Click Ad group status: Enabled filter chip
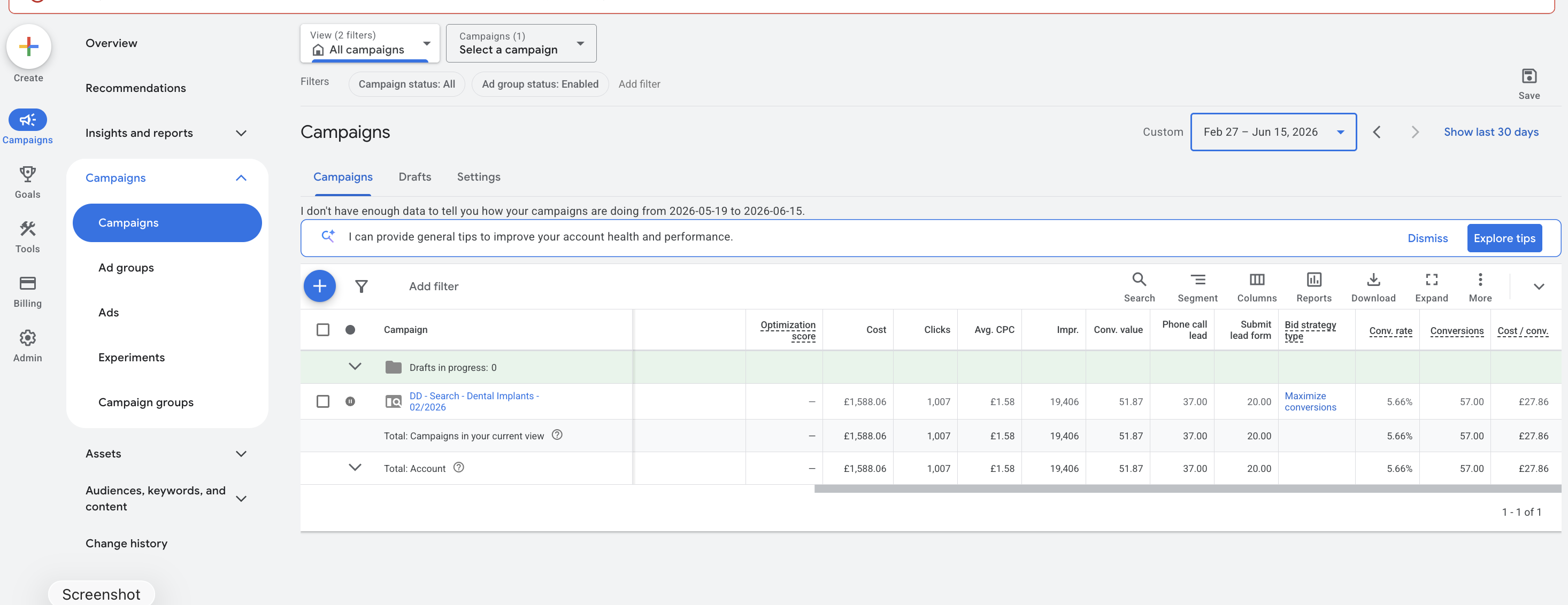Screen dimensions: 1568x605 (x=540, y=84)
